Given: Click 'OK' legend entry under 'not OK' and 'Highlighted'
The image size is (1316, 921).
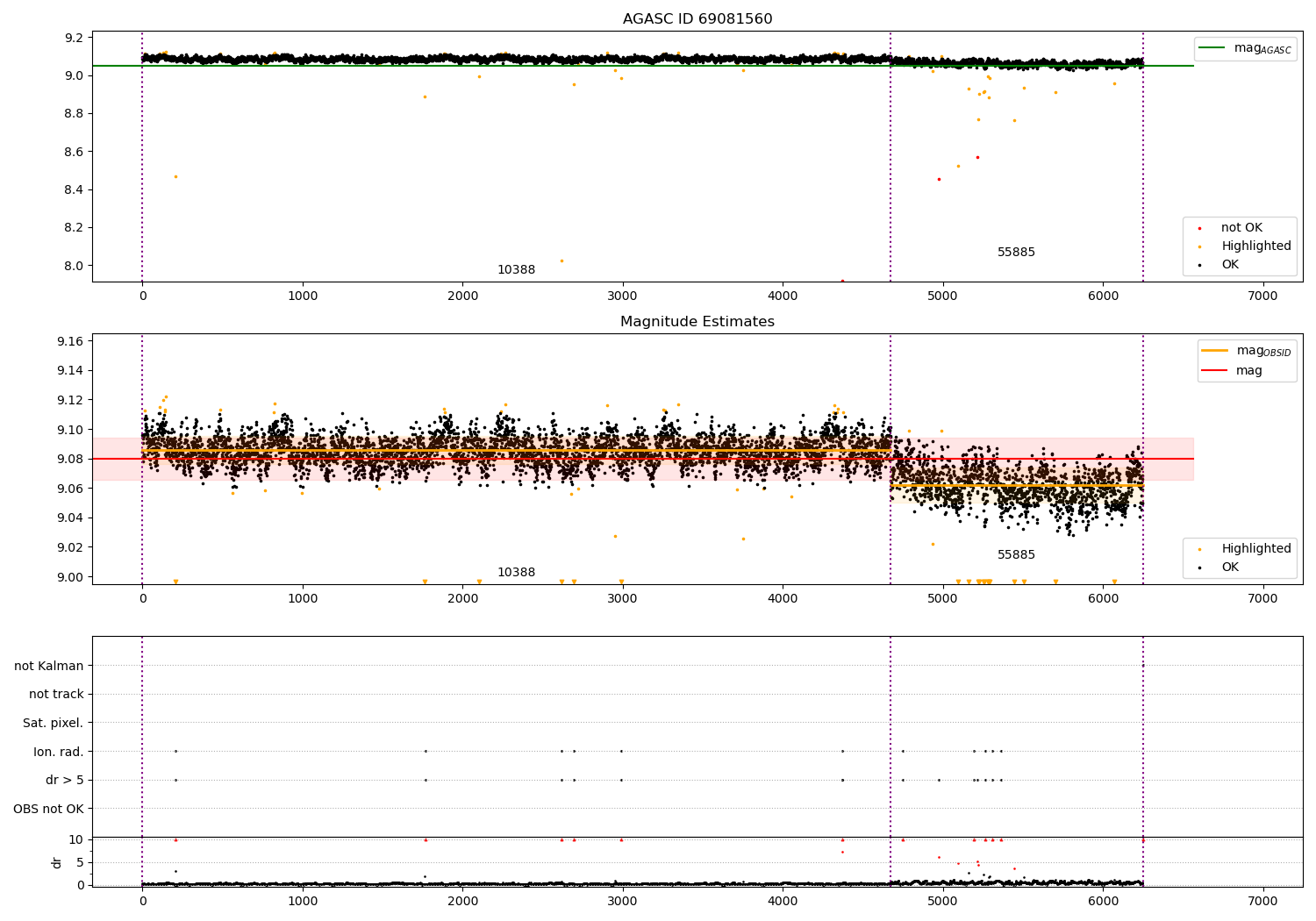Looking at the screenshot, I should click(1230, 265).
